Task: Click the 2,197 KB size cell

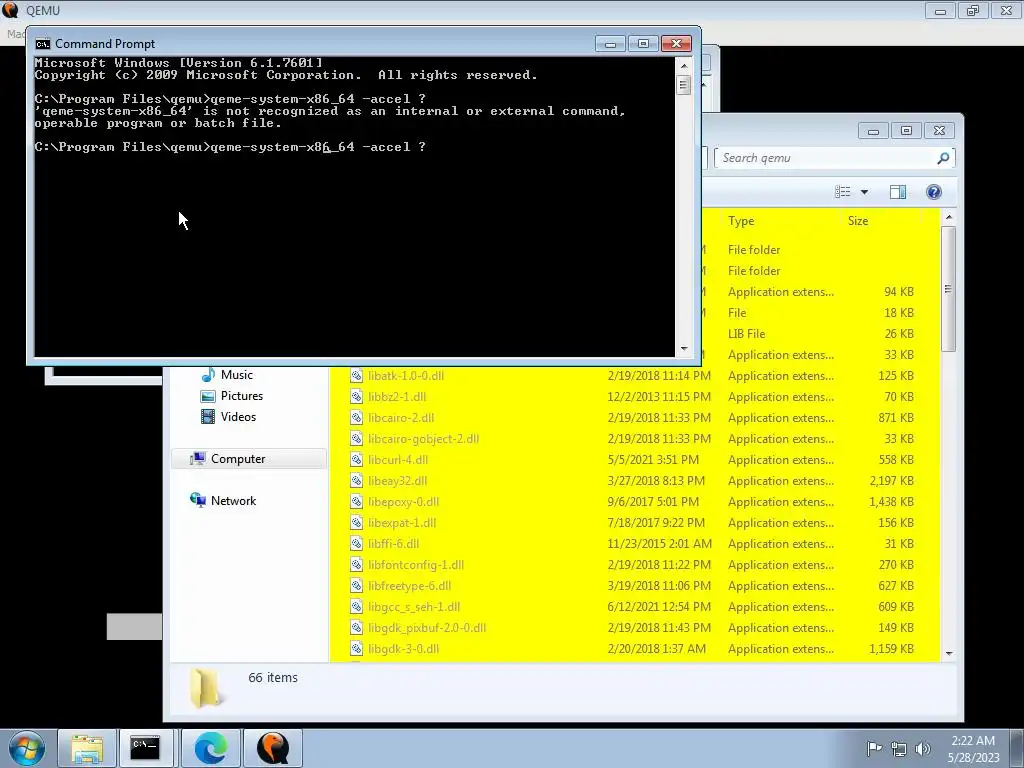Action: (x=891, y=481)
